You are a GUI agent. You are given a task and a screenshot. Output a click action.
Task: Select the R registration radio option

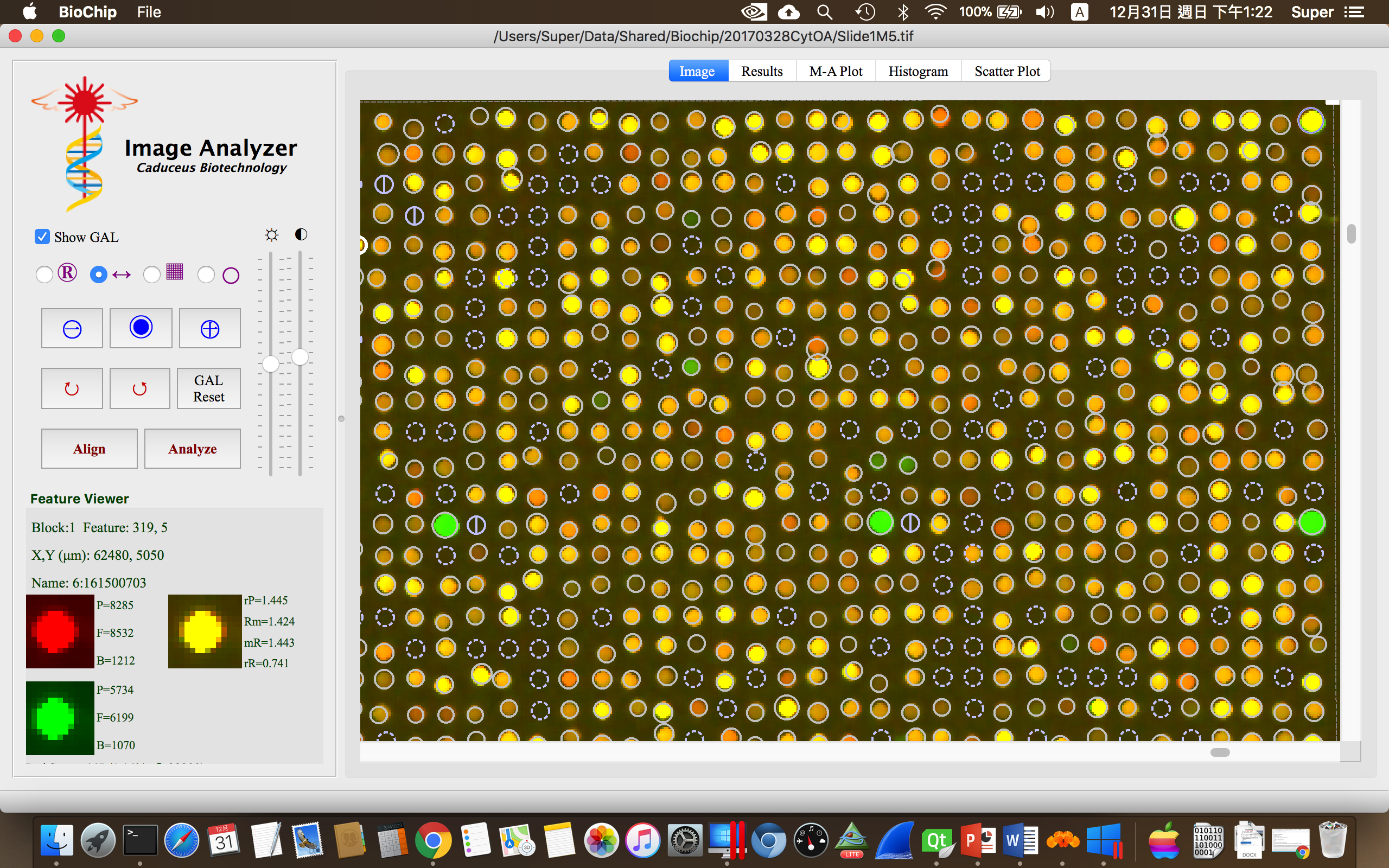(45, 275)
